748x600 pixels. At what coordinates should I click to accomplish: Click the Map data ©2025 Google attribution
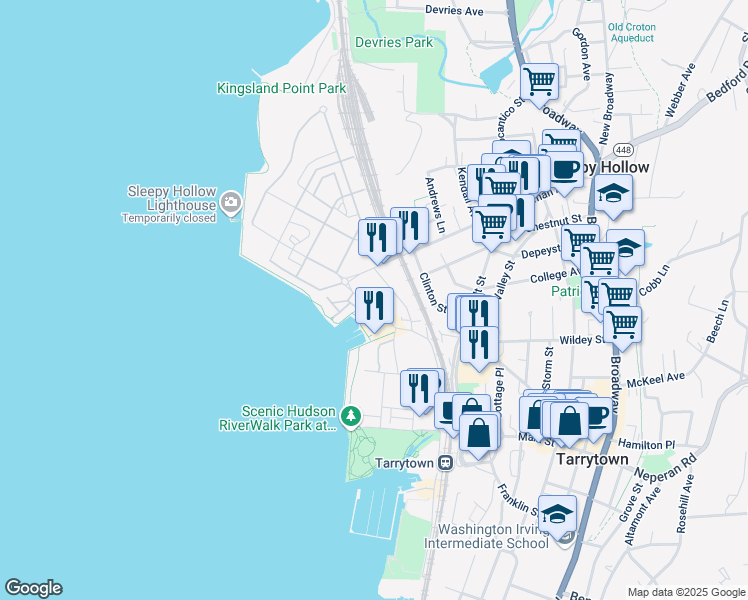(x=686, y=592)
